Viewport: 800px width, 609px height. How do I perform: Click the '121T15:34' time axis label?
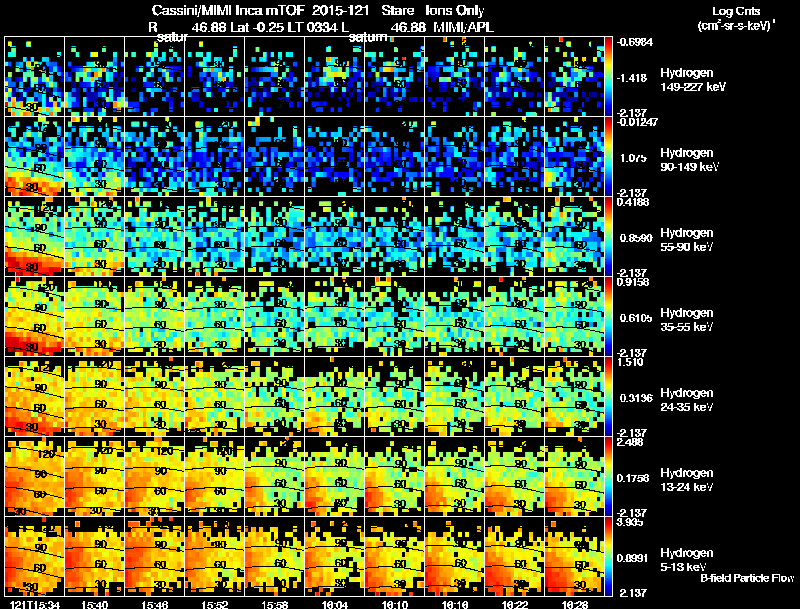pos(35,605)
